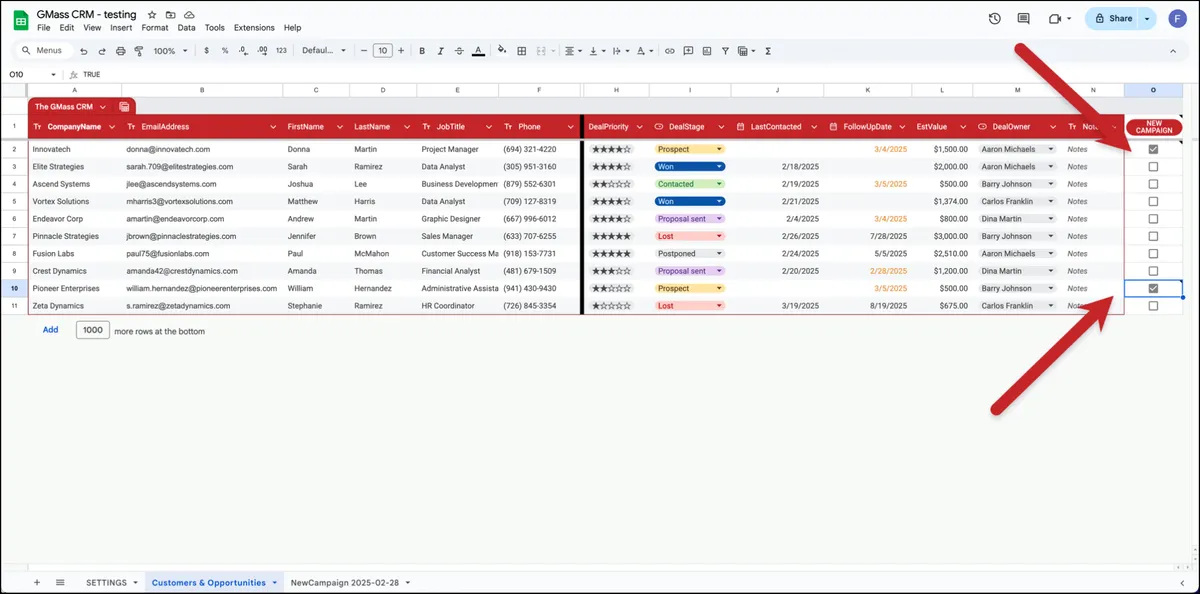Click the Menus search box
1200x594 pixels.
point(44,50)
